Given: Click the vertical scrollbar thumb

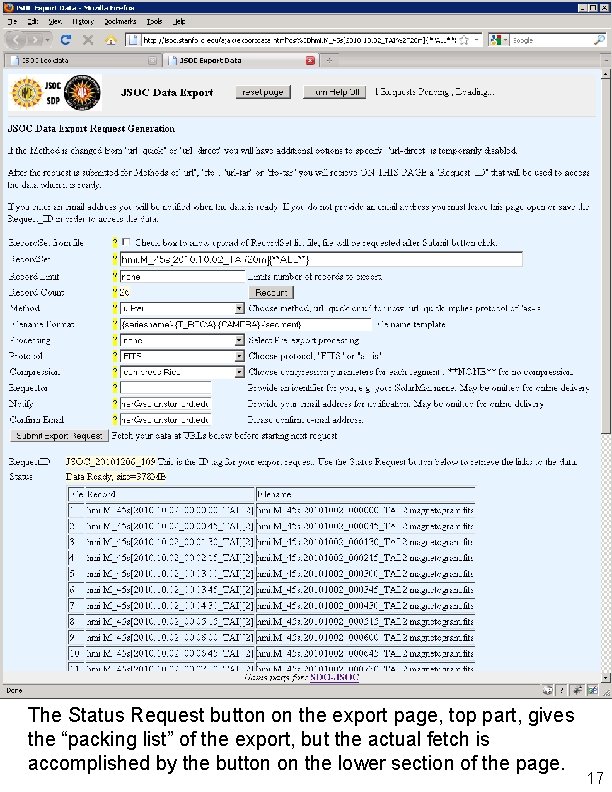Looking at the screenshot, I should coord(606,256).
